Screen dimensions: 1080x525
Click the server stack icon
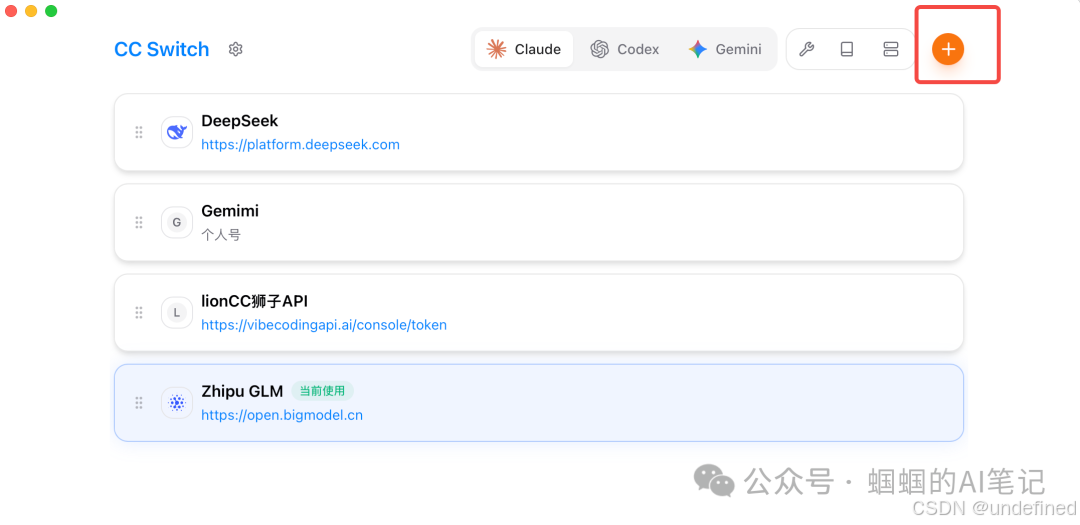(x=891, y=49)
